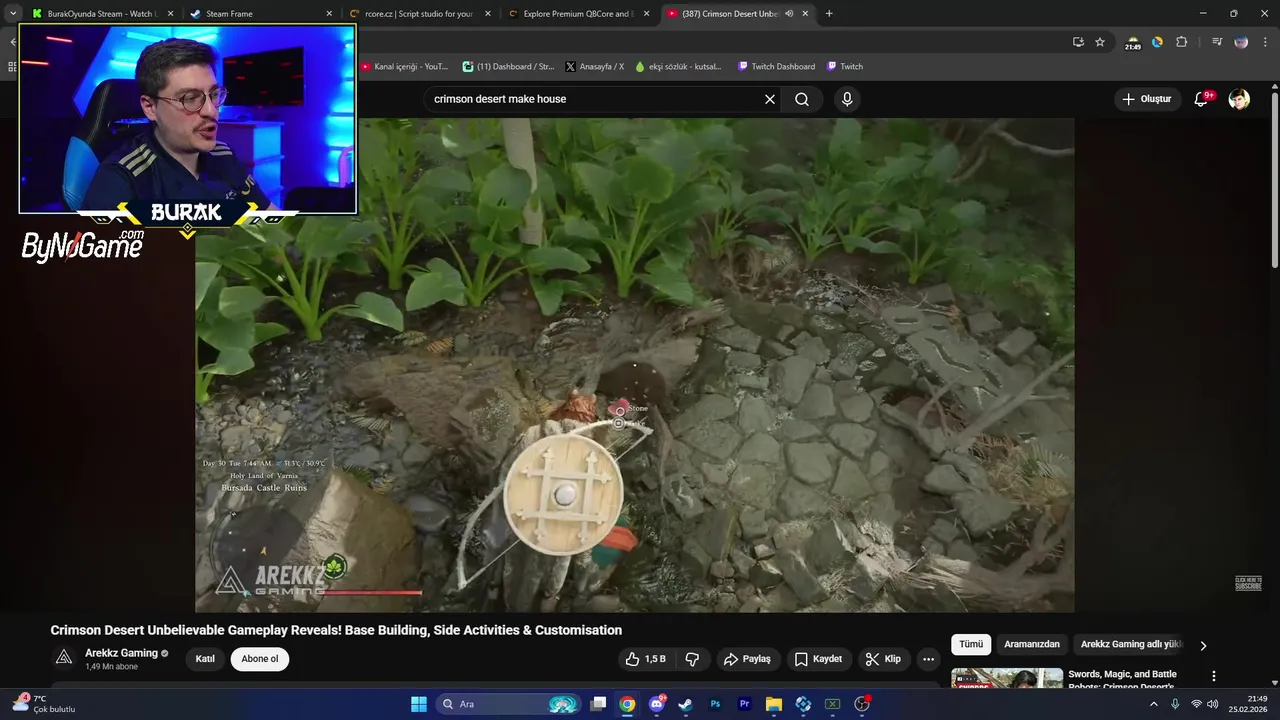Open the Swords, Magic, and Battle suggested thumbnail
Image resolution: width=1280 pixels, height=720 pixels.
click(1007, 678)
